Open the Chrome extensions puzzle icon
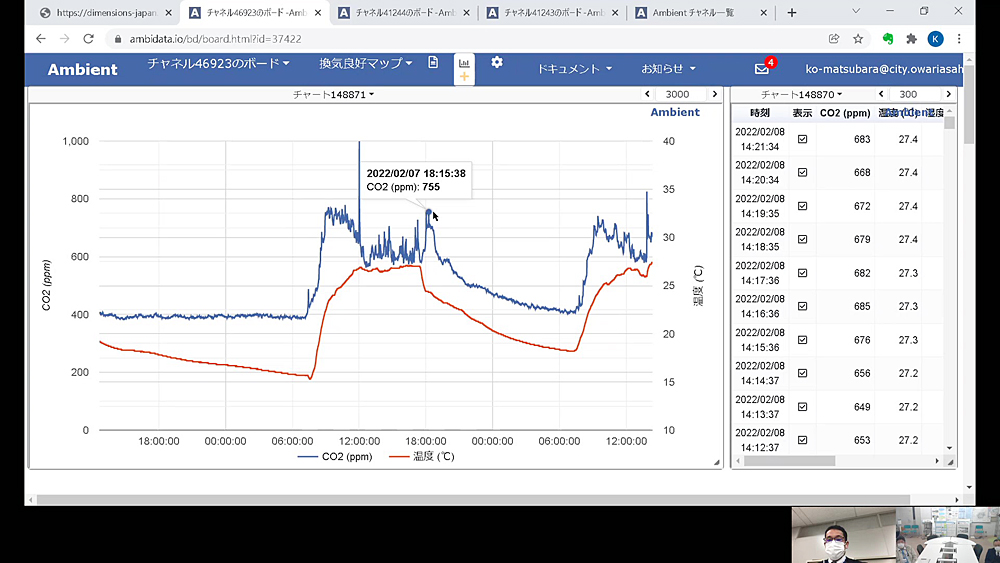 click(x=911, y=39)
